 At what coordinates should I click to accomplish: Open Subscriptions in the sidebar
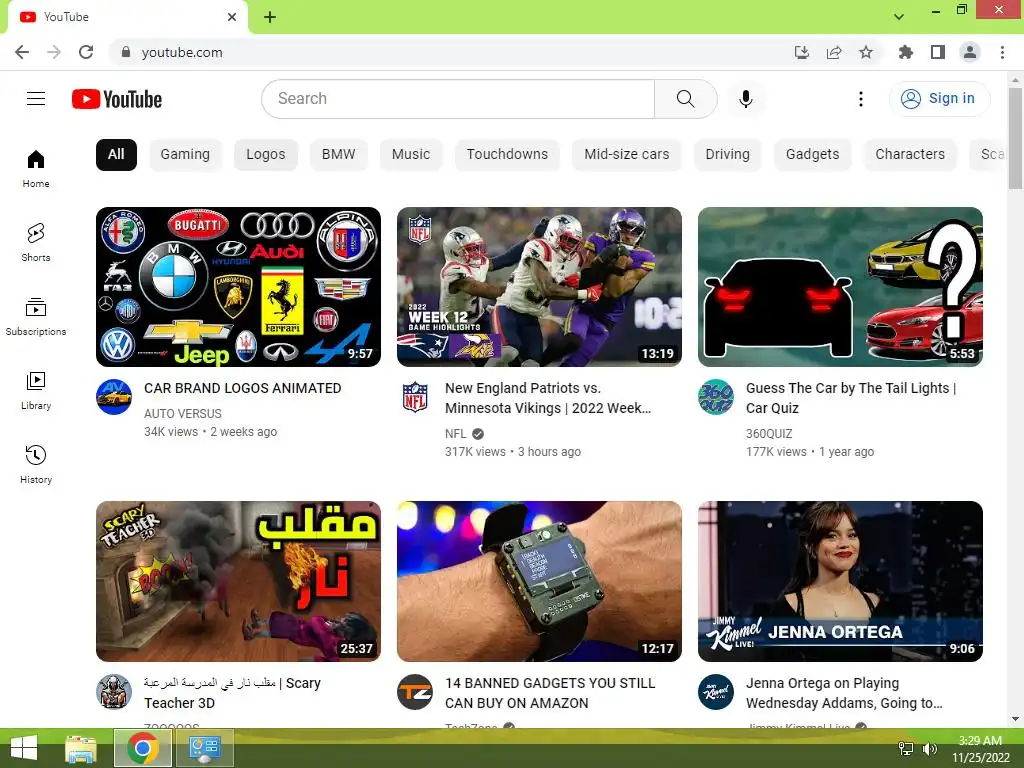point(36,317)
